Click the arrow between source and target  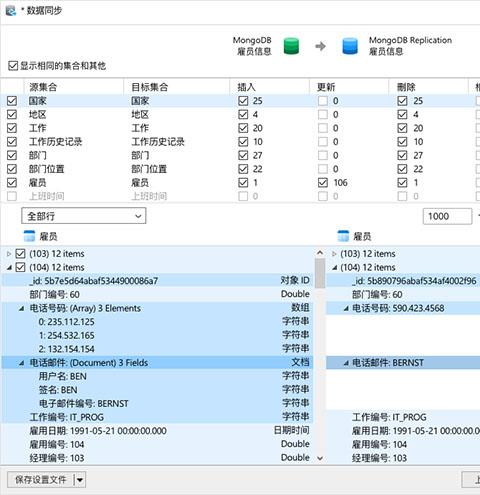coord(320,46)
